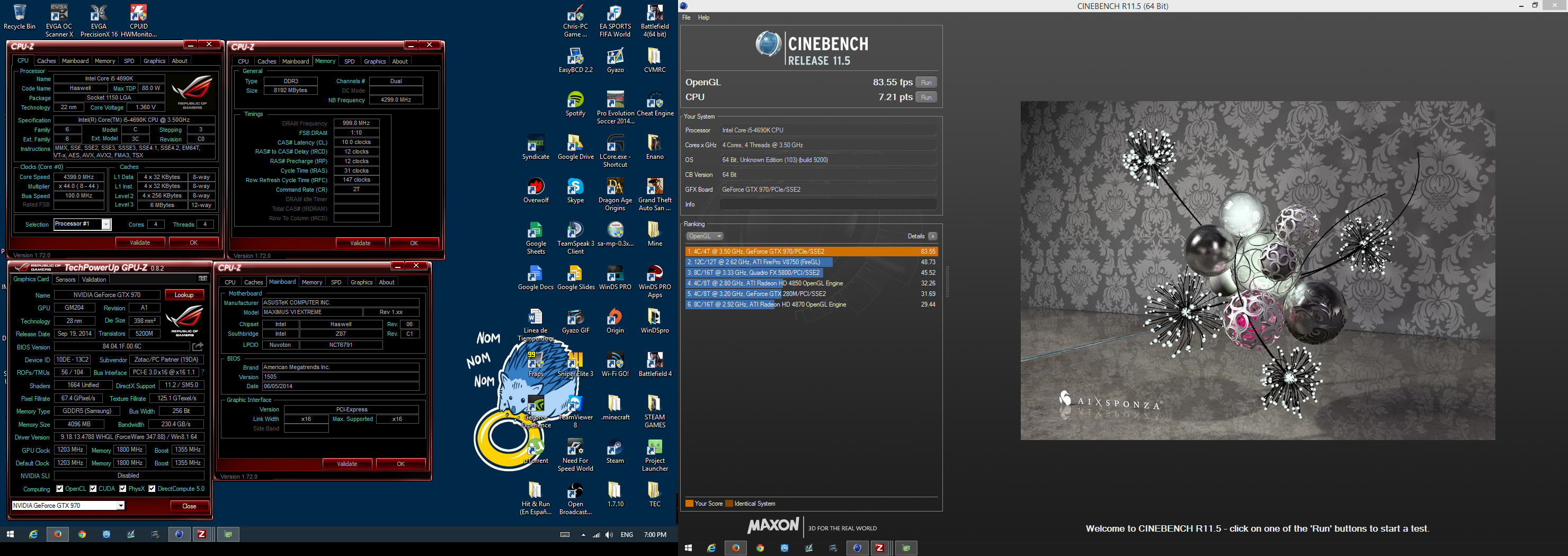Run the CPU test in Cinebench
1568x556 pixels.
tap(926, 97)
